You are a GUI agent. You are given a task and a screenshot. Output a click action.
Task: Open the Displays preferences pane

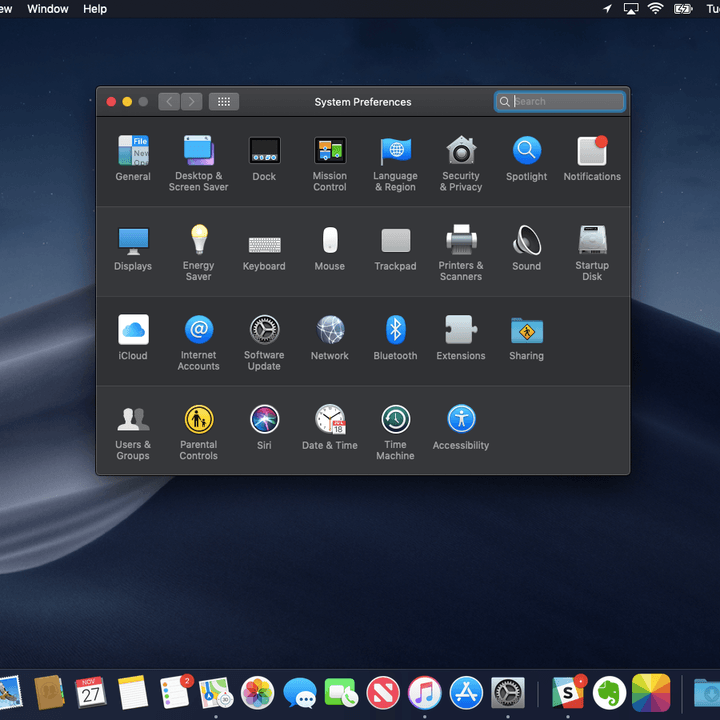coord(133,248)
